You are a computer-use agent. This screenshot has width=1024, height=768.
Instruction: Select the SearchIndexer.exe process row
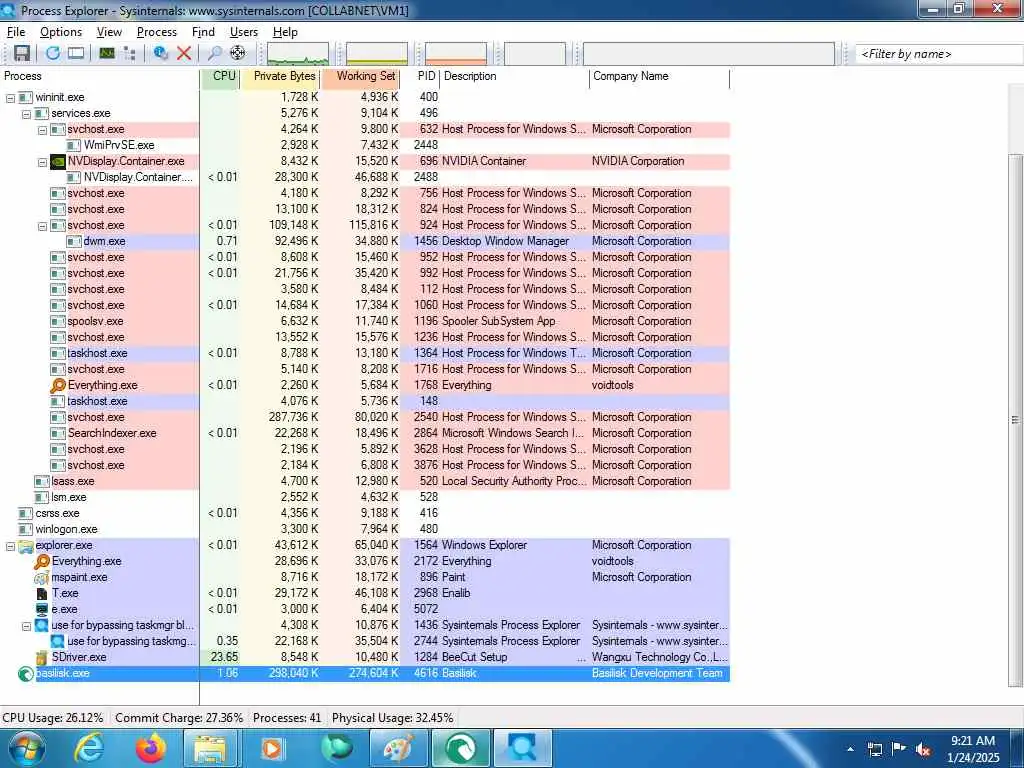click(364, 434)
